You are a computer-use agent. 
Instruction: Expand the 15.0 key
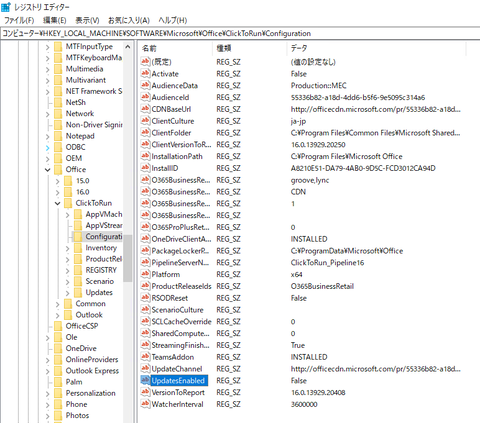pyautogui.click(x=57, y=181)
